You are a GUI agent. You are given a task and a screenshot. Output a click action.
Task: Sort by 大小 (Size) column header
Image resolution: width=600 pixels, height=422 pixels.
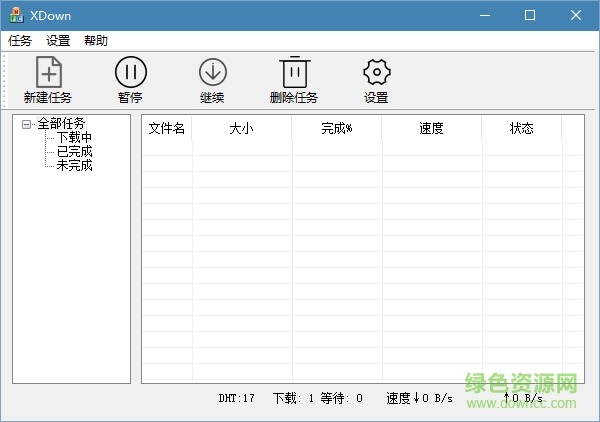pos(241,129)
